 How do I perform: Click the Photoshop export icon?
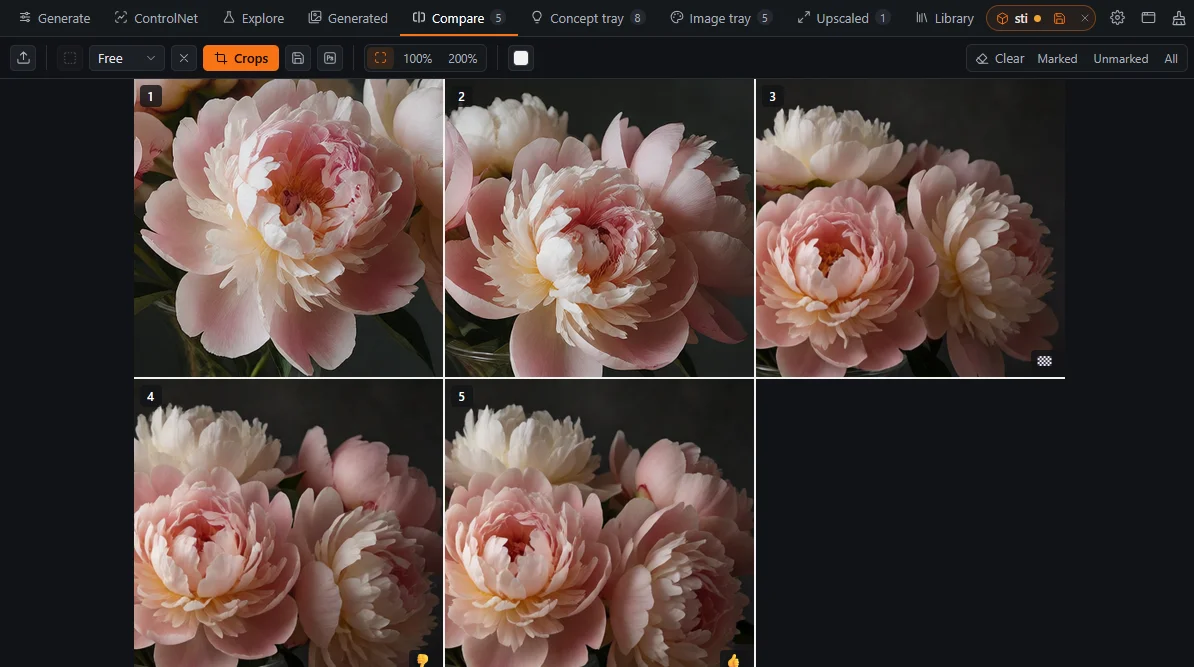pyautogui.click(x=330, y=58)
